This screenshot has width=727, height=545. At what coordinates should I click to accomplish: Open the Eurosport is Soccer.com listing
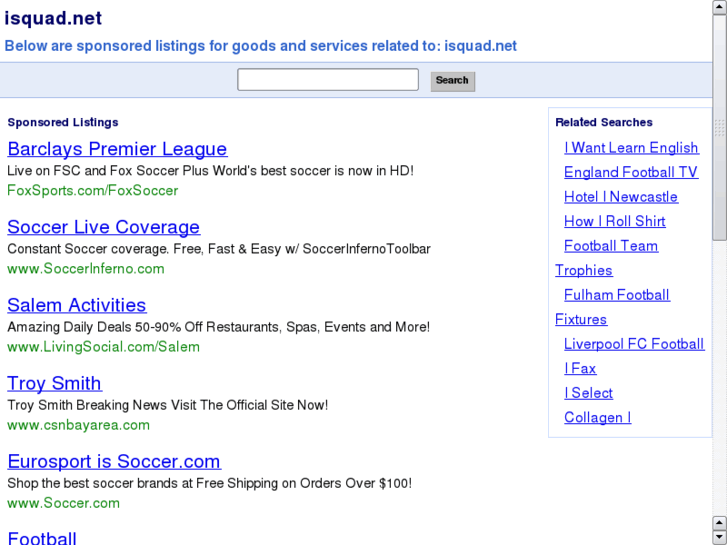coord(114,462)
